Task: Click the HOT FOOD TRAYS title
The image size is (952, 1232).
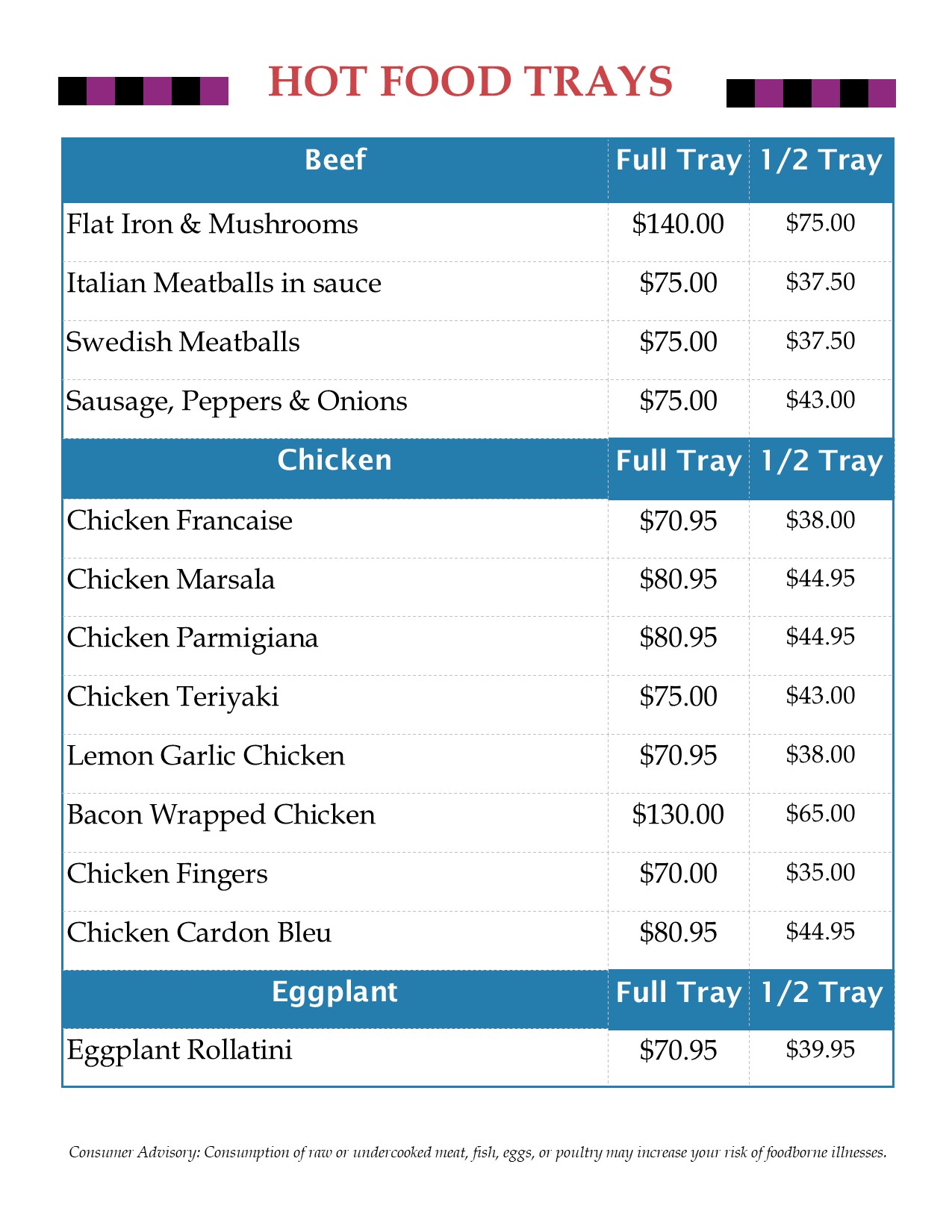Action: [x=470, y=81]
